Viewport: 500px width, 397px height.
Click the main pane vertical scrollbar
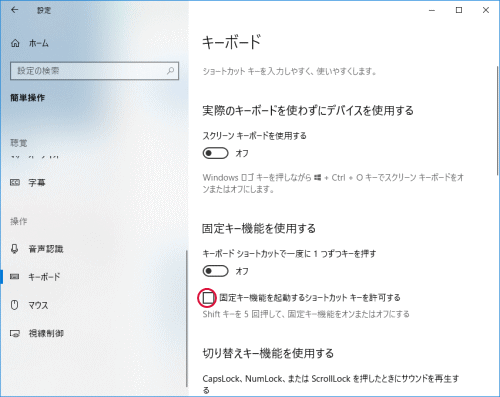point(498,121)
